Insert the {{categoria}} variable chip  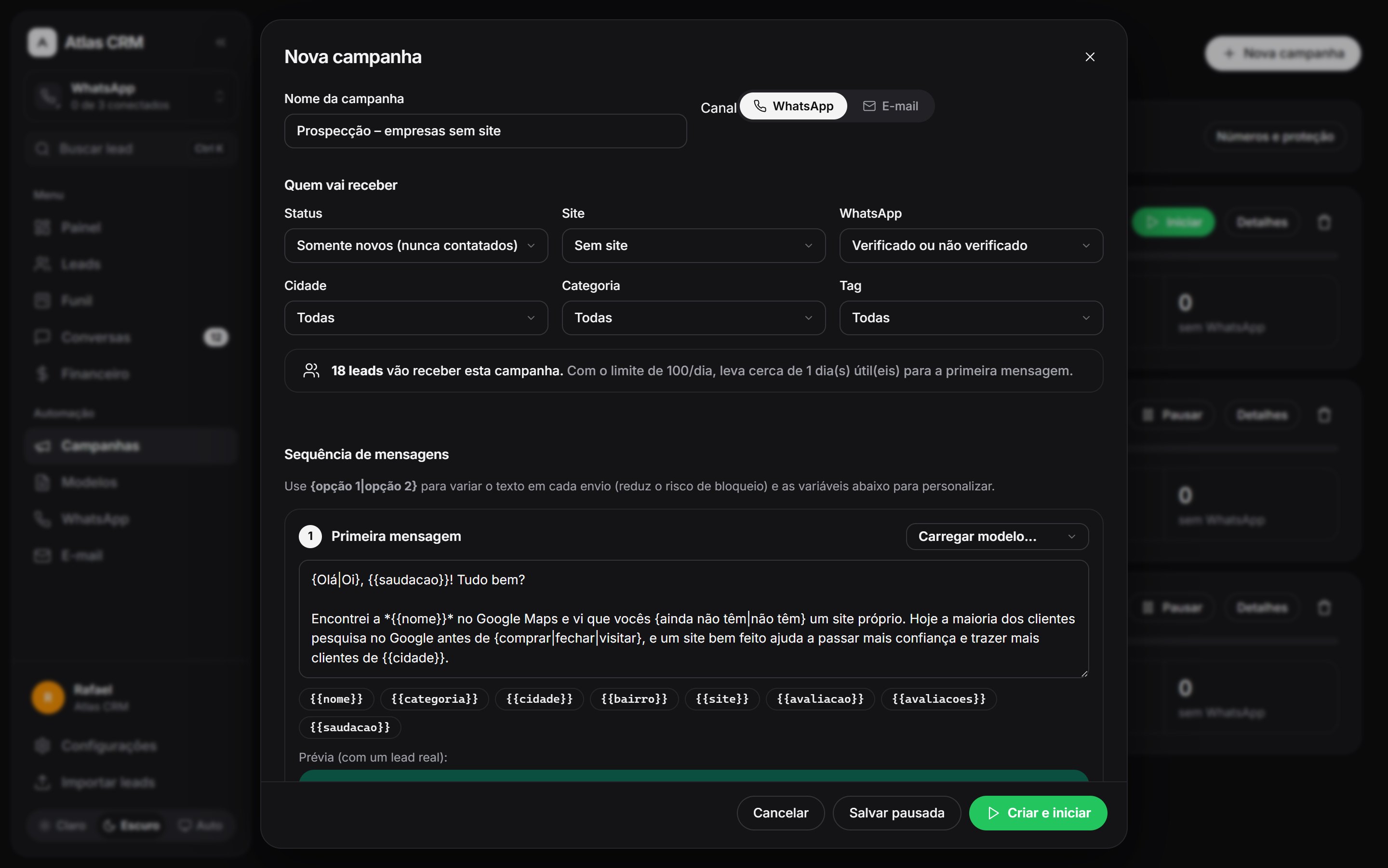click(434, 698)
